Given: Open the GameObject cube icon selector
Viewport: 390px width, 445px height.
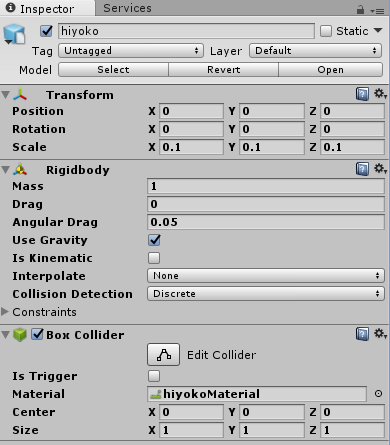Looking at the screenshot, I should (14, 34).
